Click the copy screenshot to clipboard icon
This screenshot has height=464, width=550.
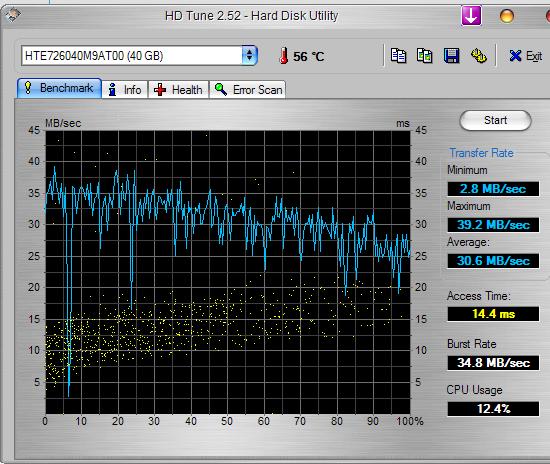point(424,55)
